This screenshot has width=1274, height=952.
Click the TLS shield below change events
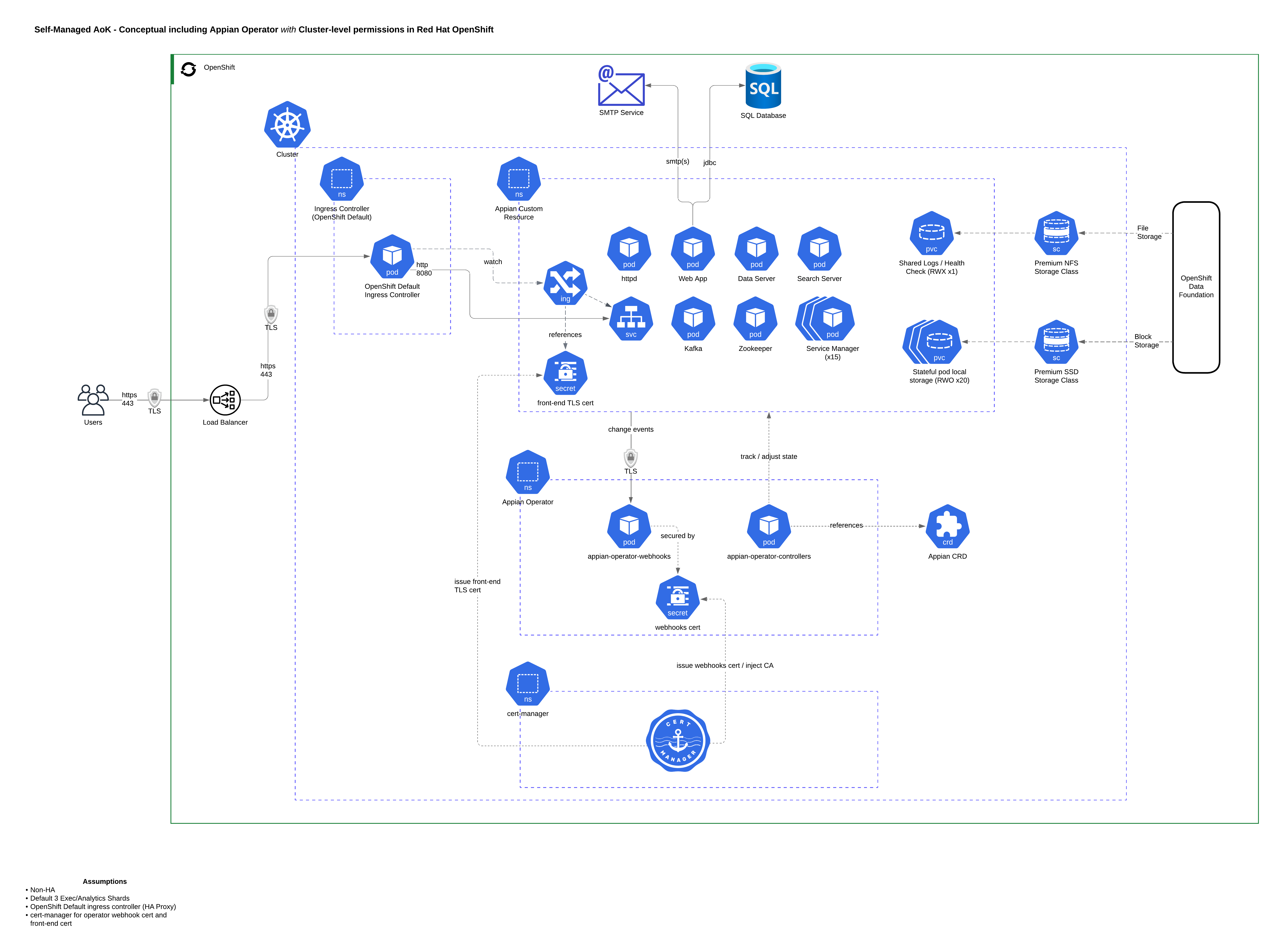coord(631,458)
